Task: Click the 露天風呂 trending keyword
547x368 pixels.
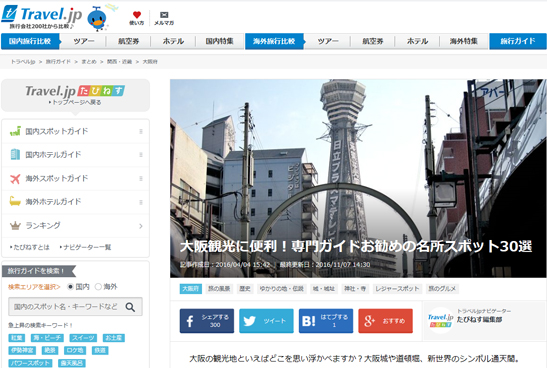Action: tap(72, 363)
